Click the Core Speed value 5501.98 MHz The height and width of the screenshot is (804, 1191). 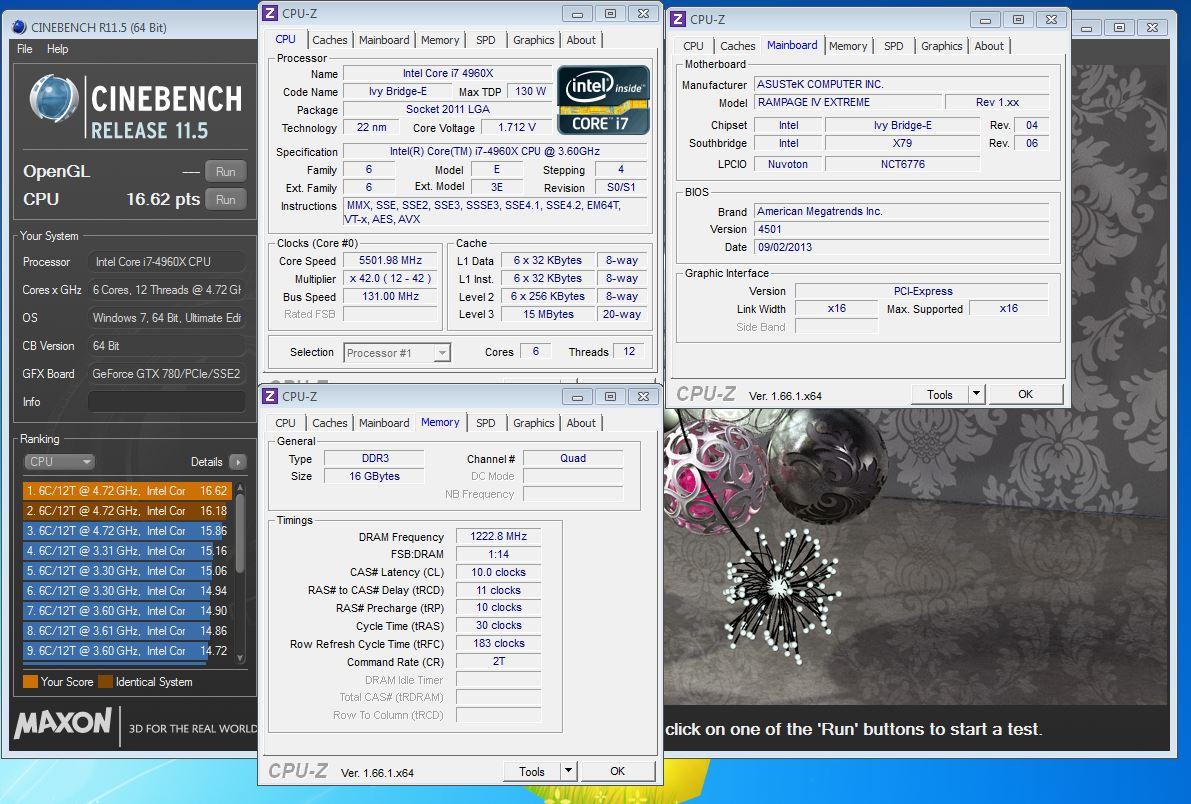click(390, 260)
